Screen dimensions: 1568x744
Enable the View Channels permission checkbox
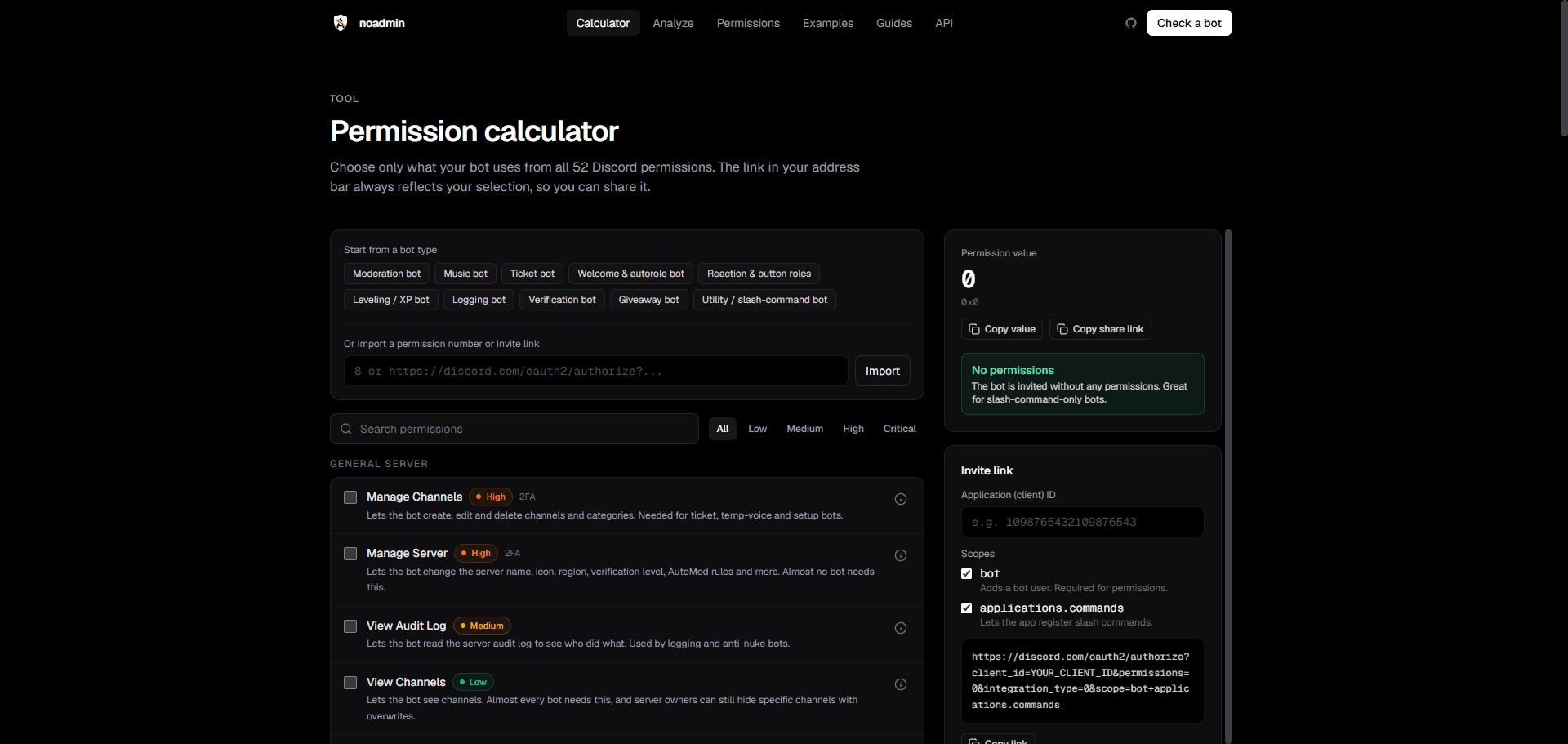[x=350, y=683]
